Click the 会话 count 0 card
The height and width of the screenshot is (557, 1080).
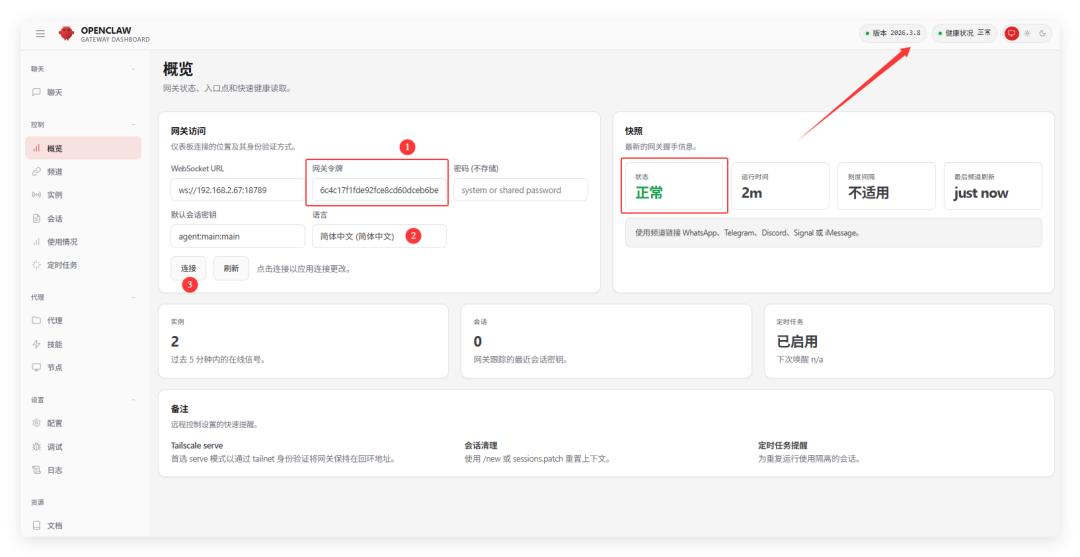[x=606, y=341]
